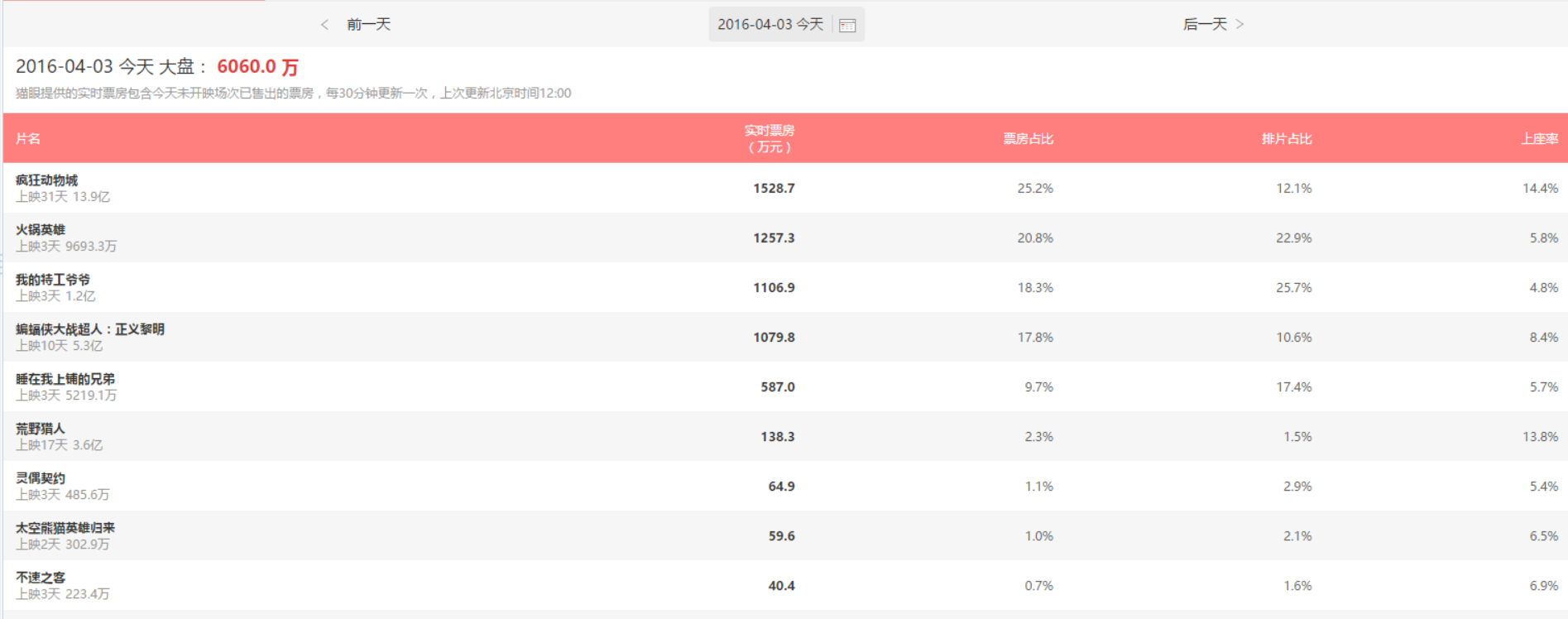Screen dimensions: 1568x619
Task: Click the right chevron arrow for next day
Action: click(1240, 25)
